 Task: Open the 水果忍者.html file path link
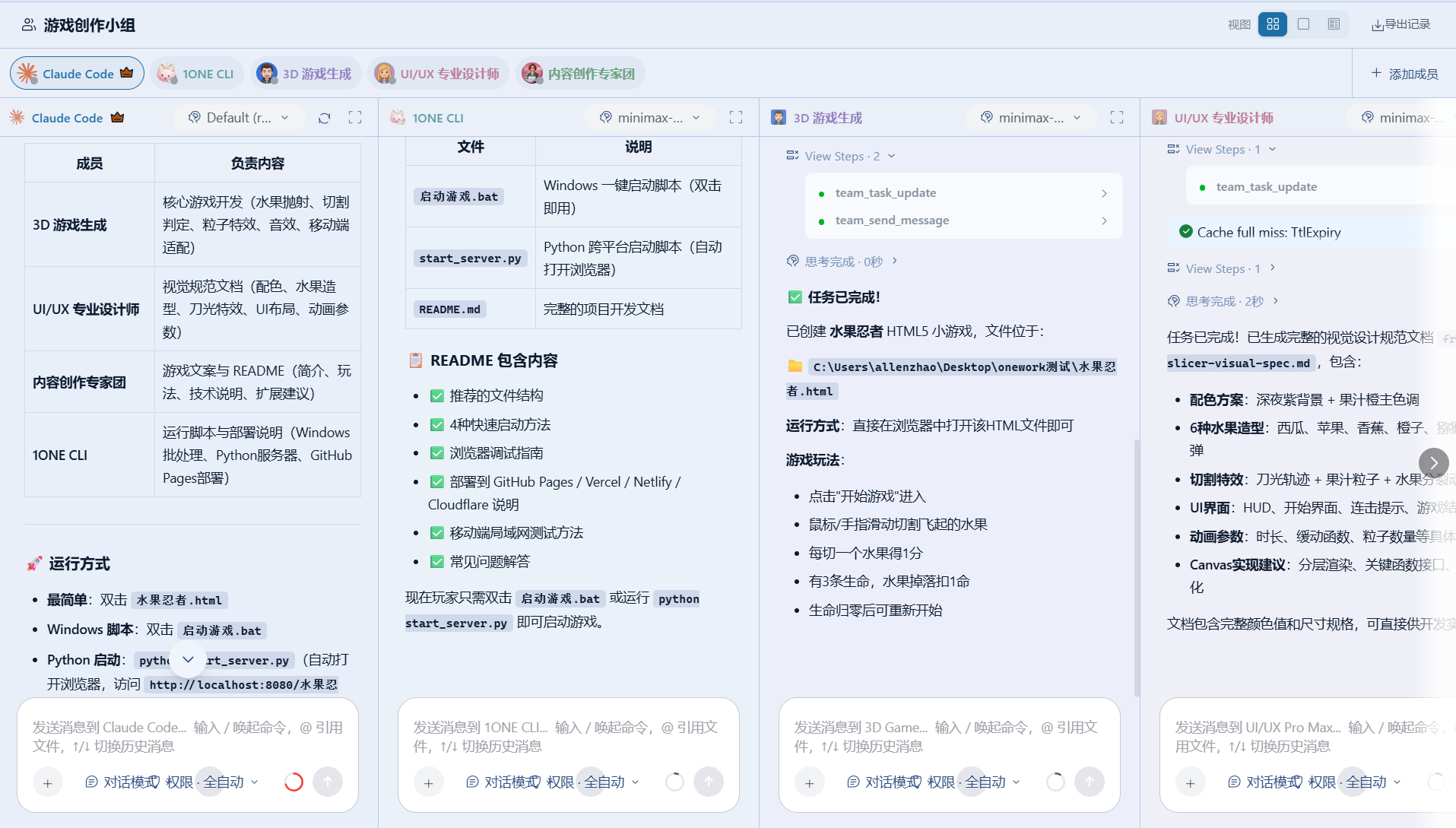coord(951,379)
